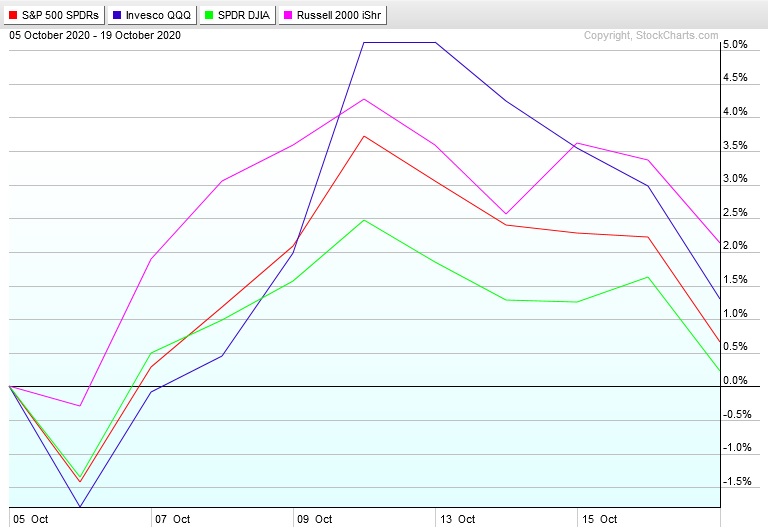Click the 1.5% axis label

735,280
